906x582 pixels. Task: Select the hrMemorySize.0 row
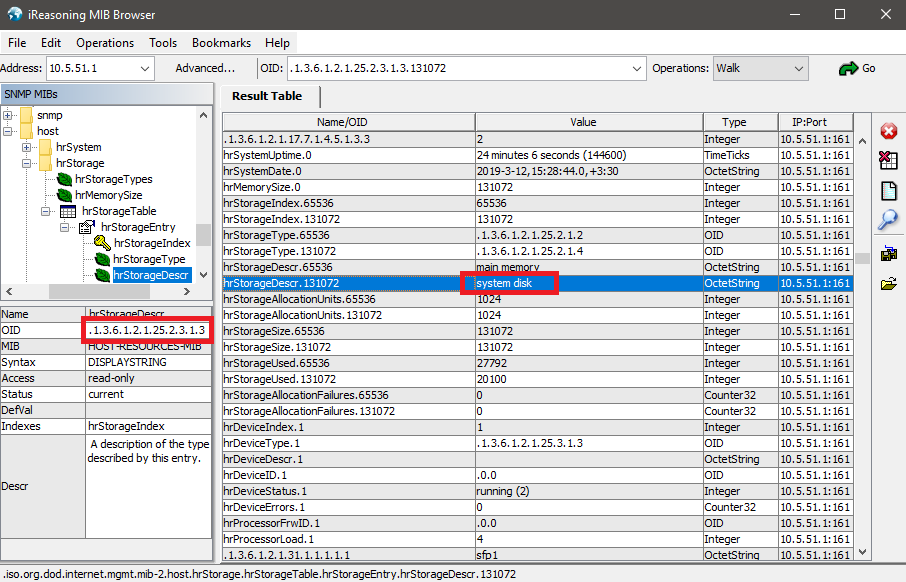537,187
